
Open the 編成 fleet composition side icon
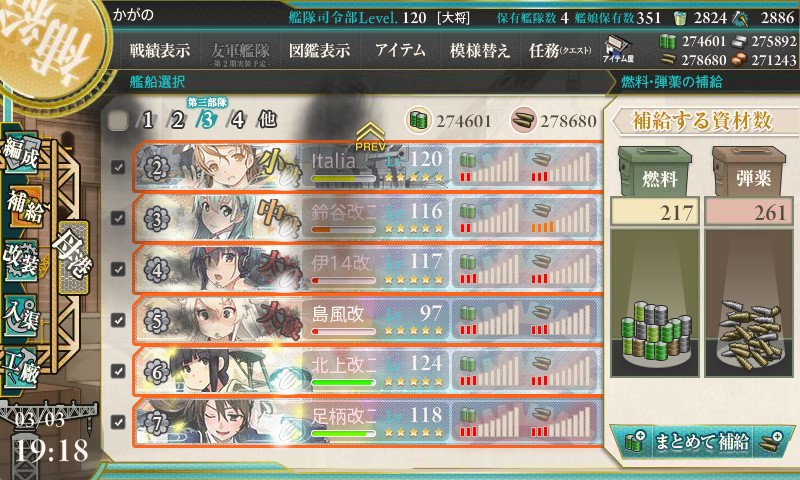21,152
